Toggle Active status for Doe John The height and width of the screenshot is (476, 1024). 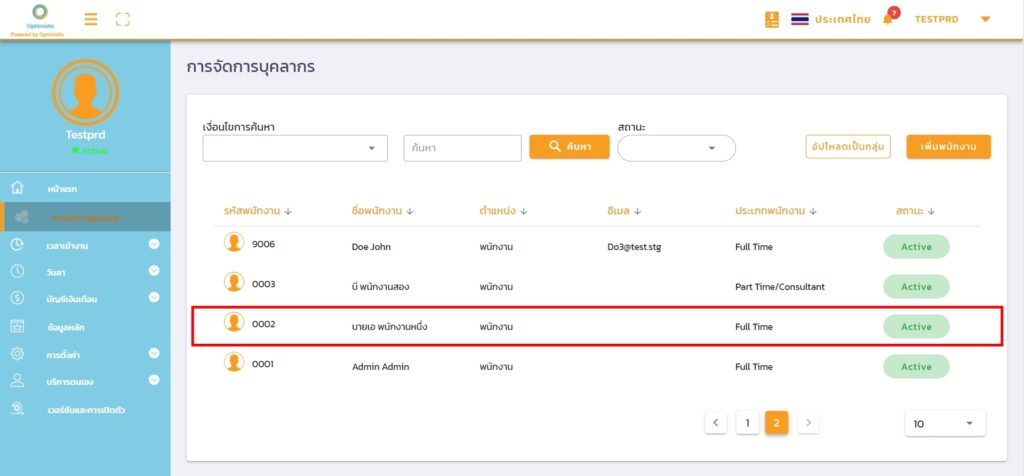pos(915,247)
